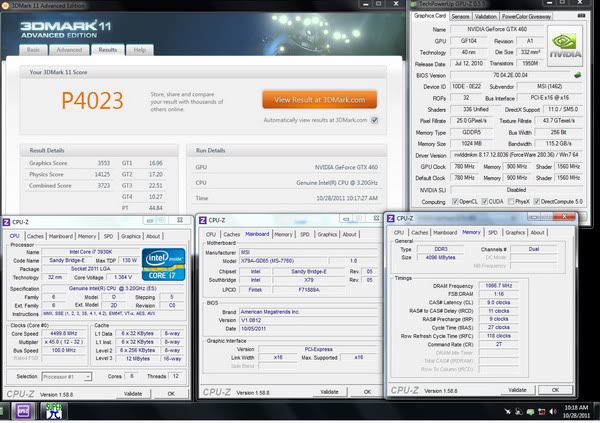Open the Help tab in 3DMark 11
The height and width of the screenshot is (423, 600).
[140, 50]
